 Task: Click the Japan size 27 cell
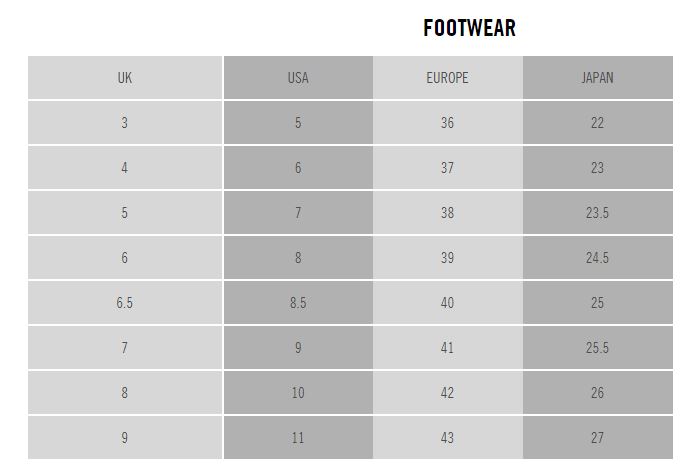point(597,437)
